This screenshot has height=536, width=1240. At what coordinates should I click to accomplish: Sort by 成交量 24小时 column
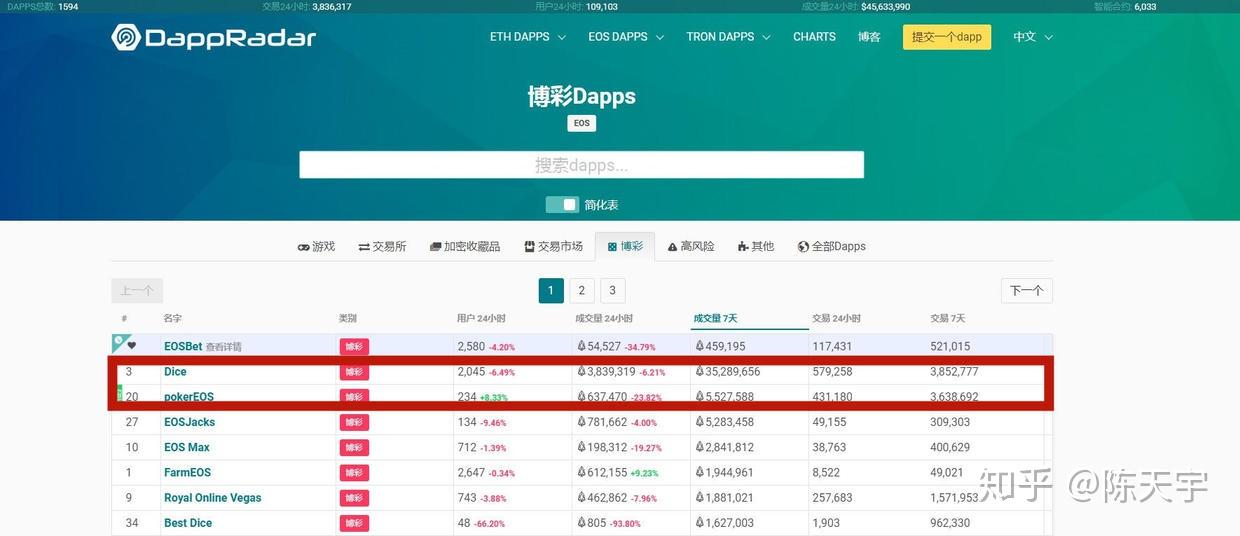[604, 318]
